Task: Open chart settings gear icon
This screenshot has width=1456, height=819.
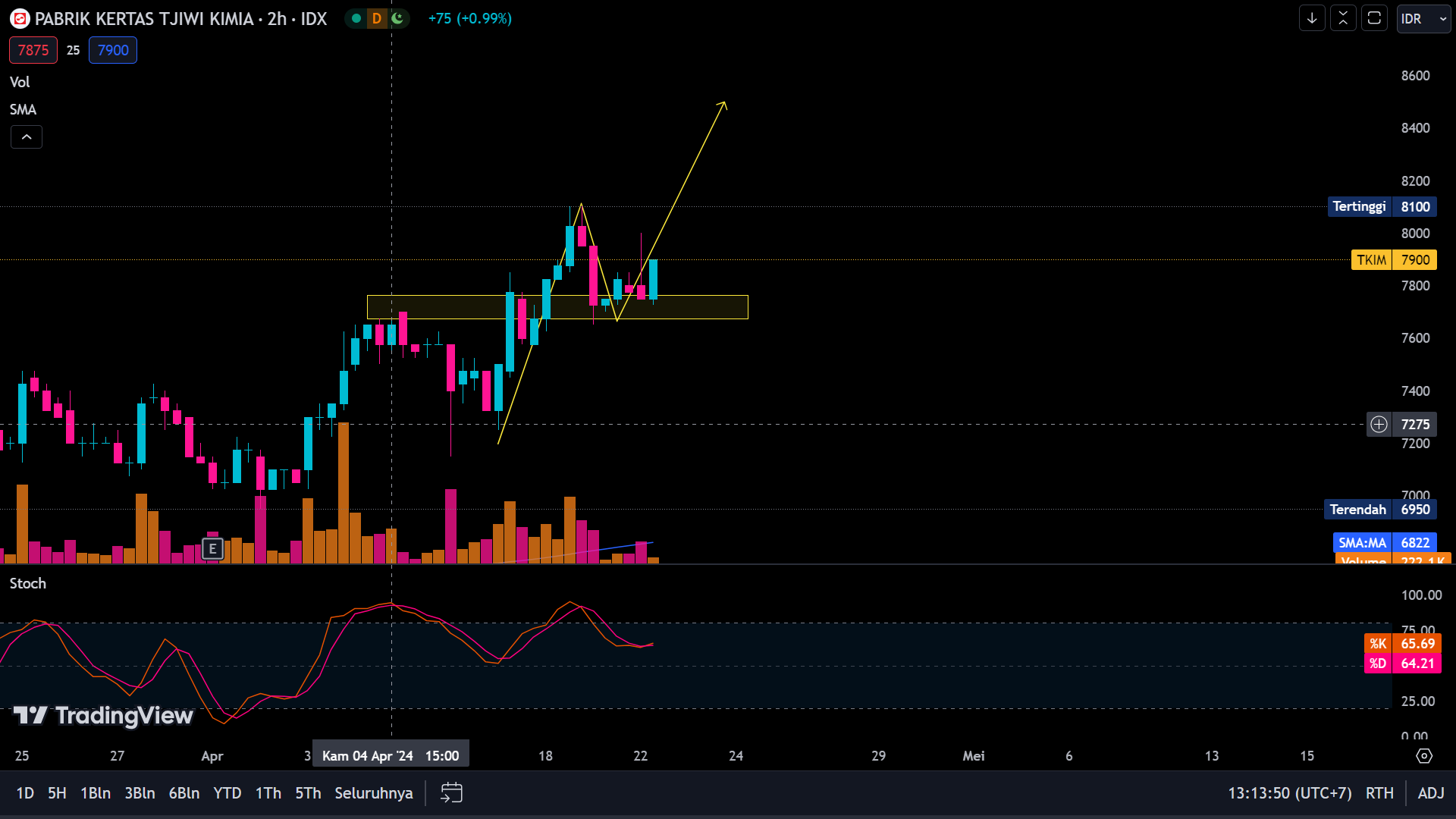Action: [x=1424, y=755]
